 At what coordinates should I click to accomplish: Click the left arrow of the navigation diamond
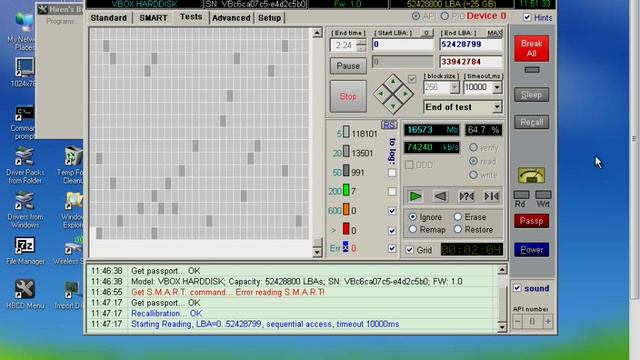[380, 94]
